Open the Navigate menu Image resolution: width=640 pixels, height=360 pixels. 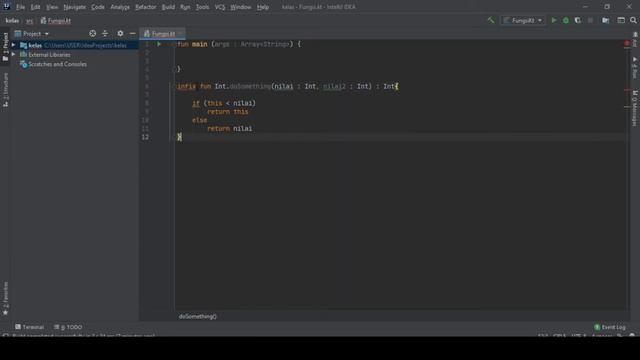pyautogui.click(x=75, y=7)
